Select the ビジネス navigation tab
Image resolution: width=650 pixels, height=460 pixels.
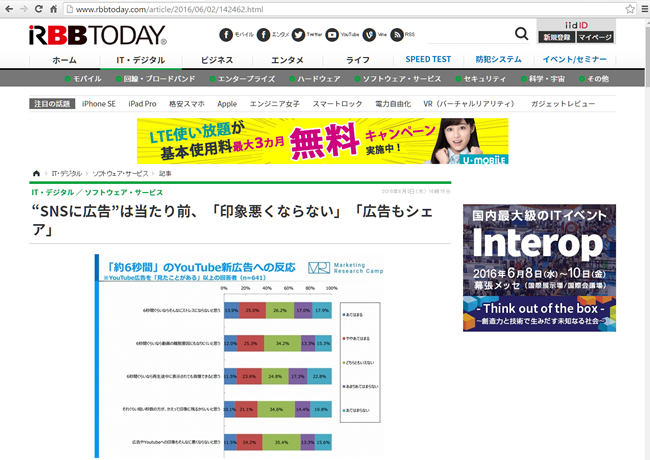(217, 60)
